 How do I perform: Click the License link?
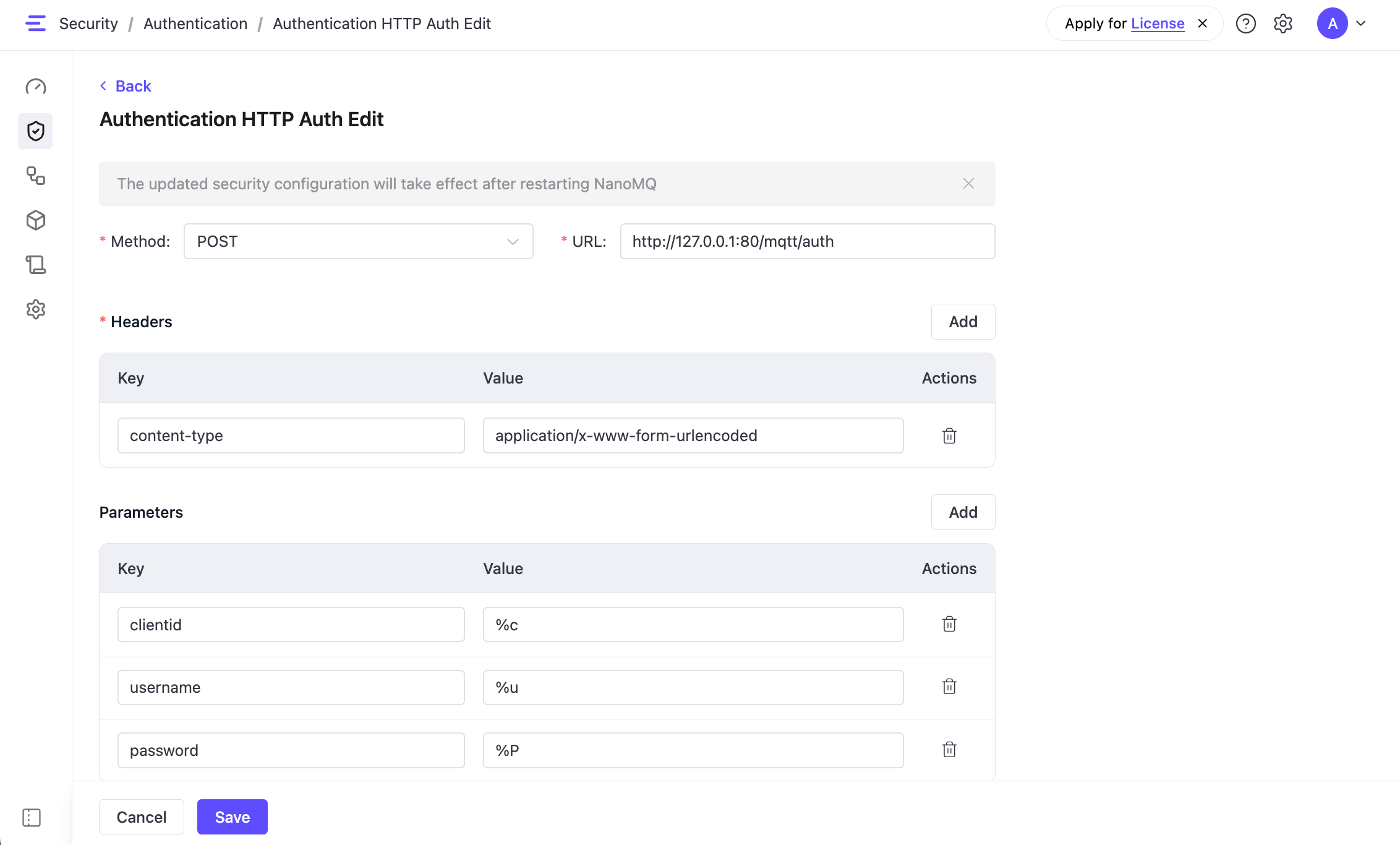tap(1158, 24)
